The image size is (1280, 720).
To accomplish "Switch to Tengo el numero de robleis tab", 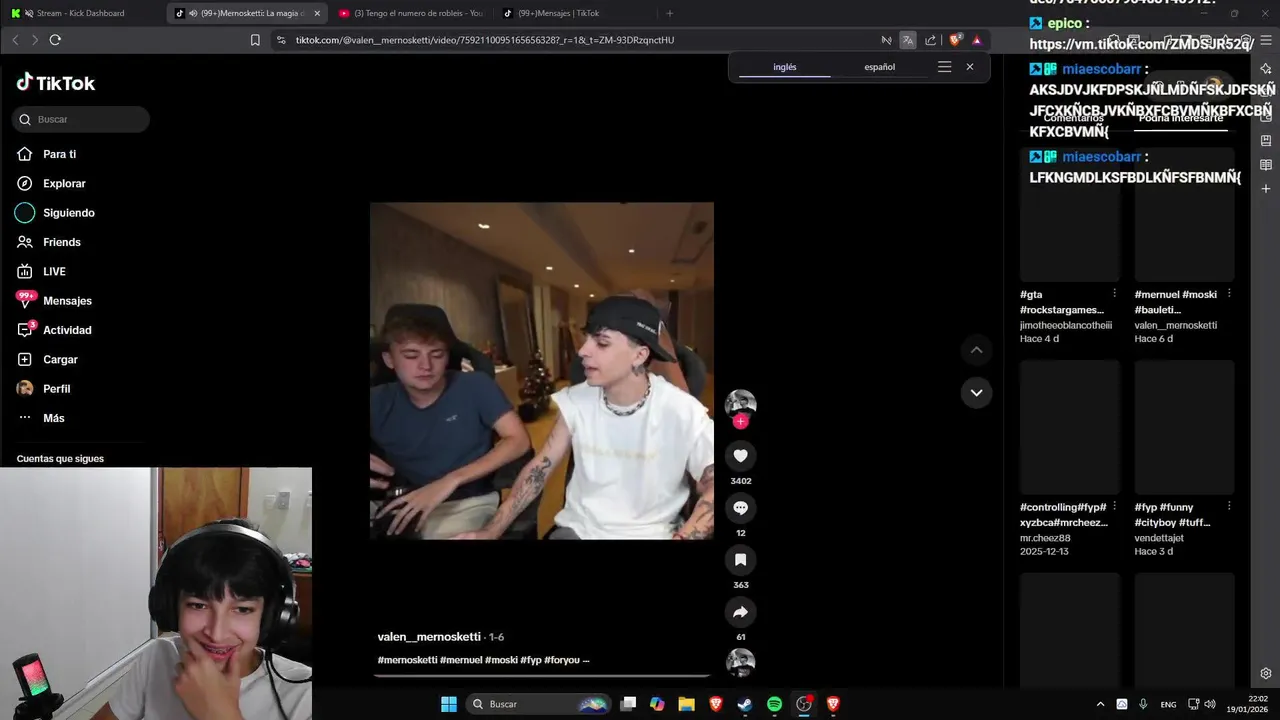I will coord(410,13).
